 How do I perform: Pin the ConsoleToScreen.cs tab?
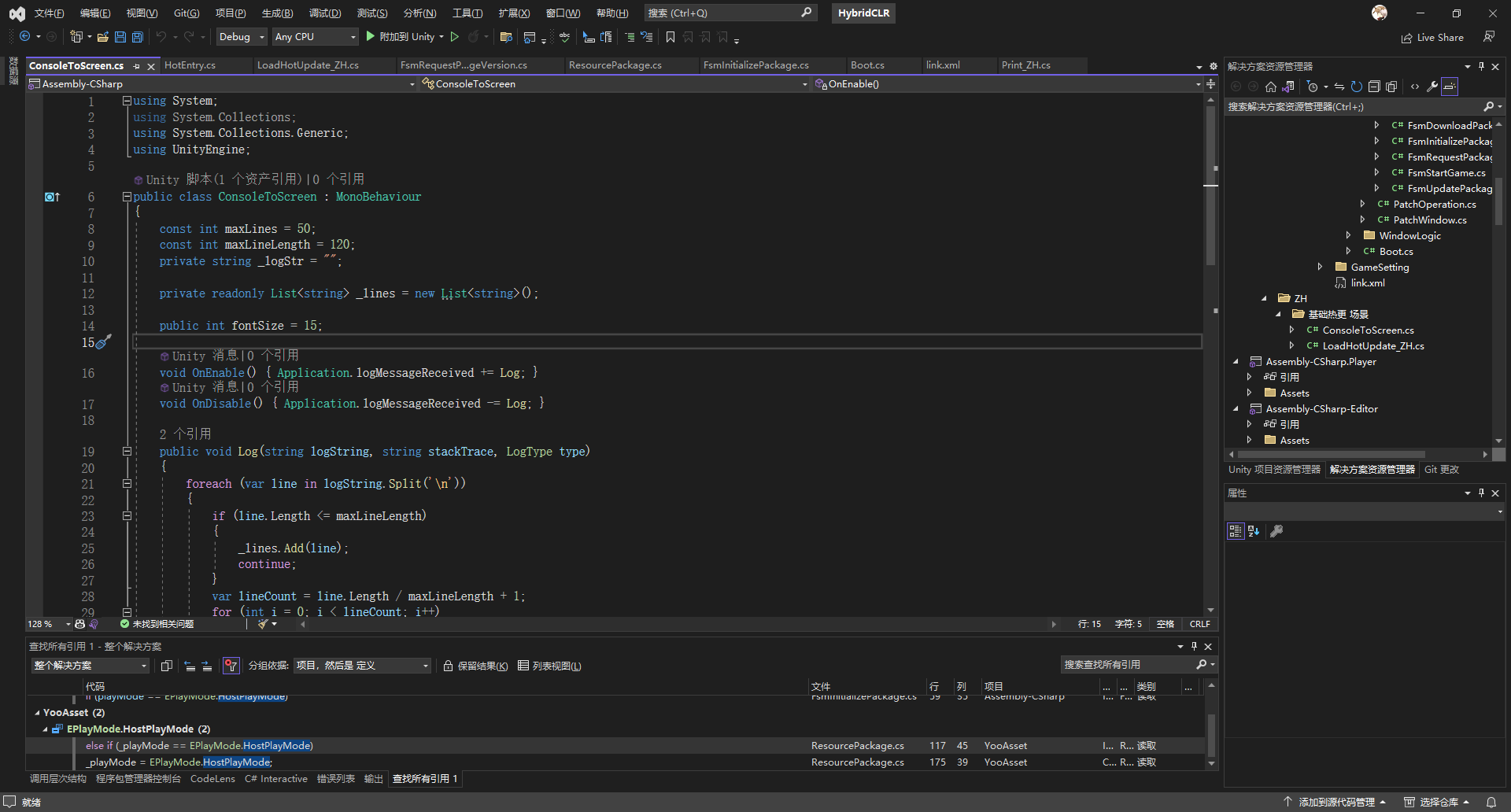pos(136,66)
